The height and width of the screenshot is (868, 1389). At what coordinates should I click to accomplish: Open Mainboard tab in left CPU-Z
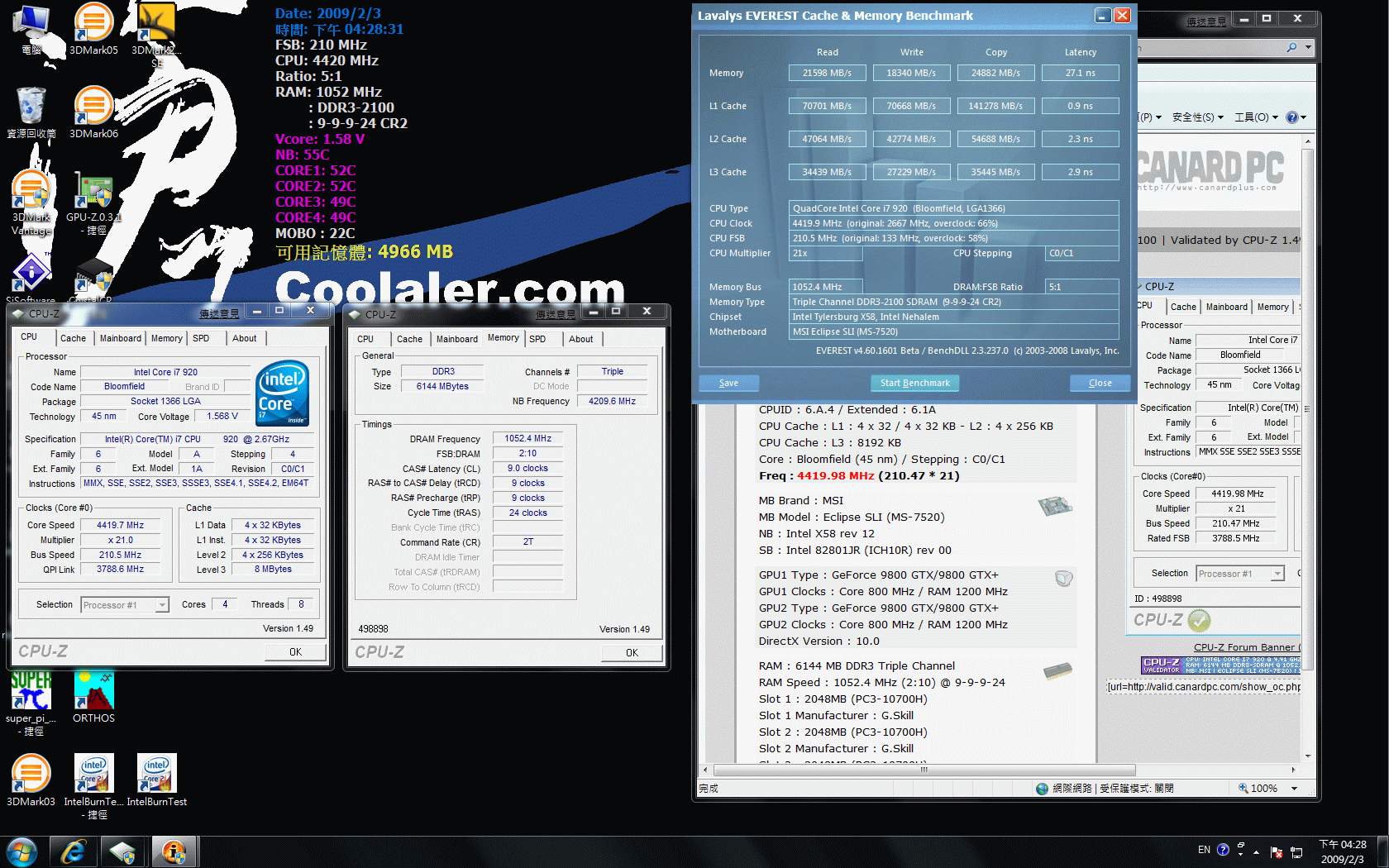121,338
